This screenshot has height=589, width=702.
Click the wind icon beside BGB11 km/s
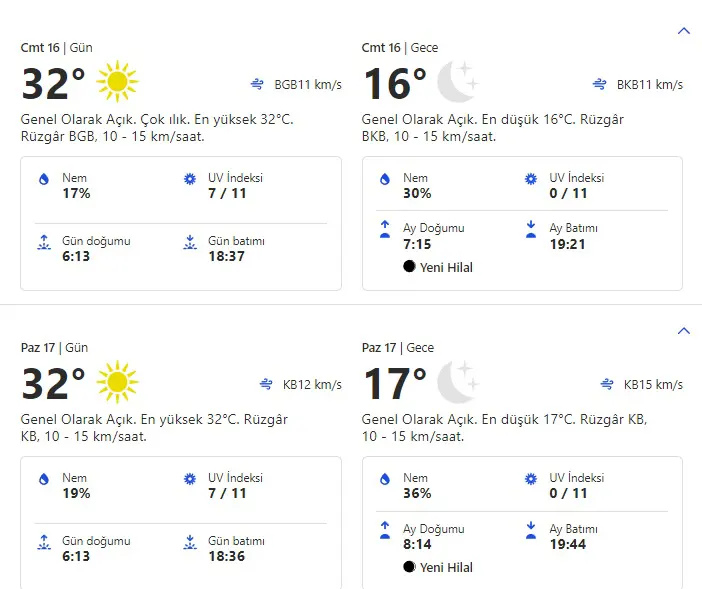point(258,85)
